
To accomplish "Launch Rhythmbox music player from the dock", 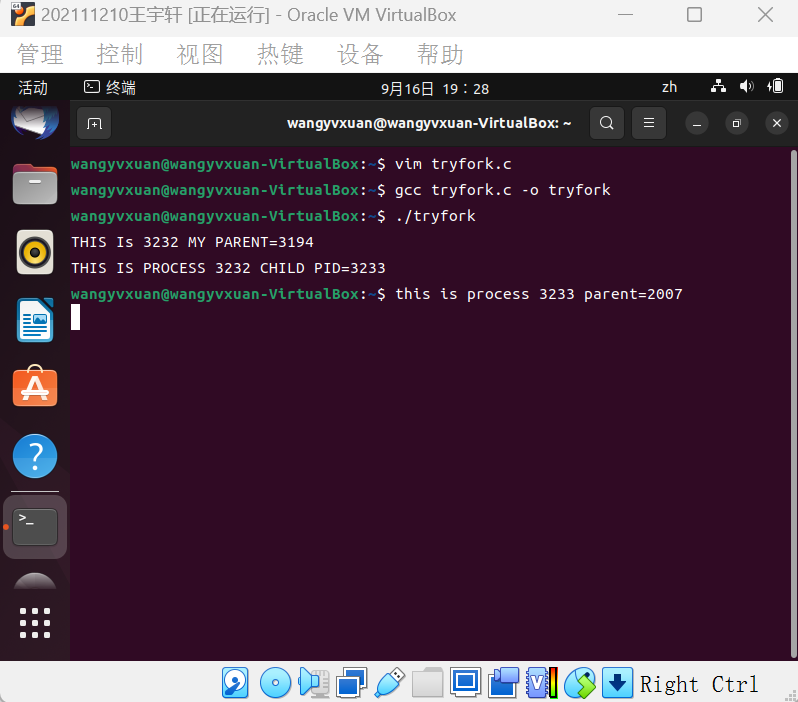I will 35,252.
